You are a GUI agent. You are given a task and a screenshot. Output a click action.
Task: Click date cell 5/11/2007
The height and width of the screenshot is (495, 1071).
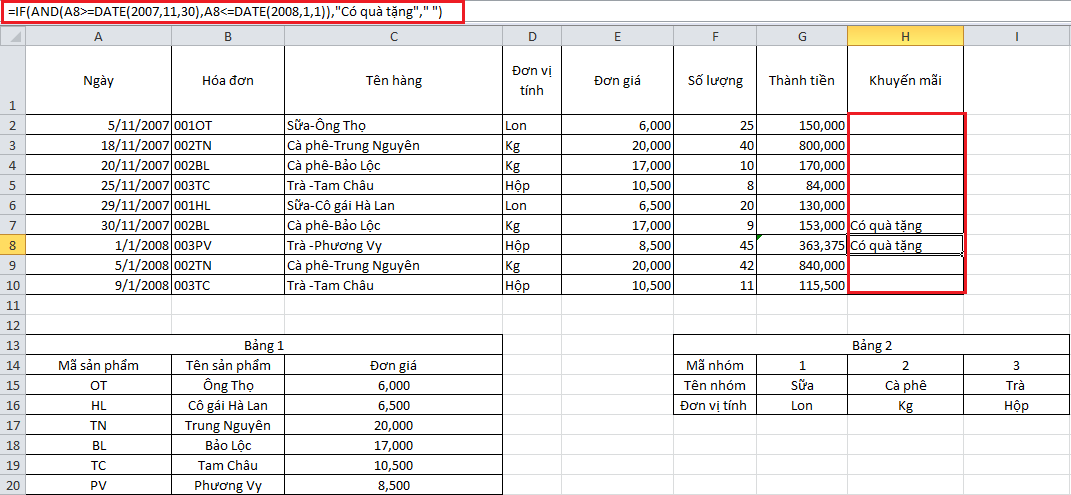(98, 125)
